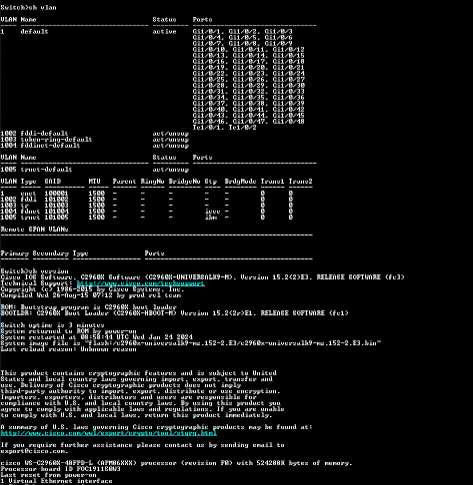Screen dimensions: 473x485
Task: Click the 'This product contains cryptographic features' line
Action: coord(138,373)
